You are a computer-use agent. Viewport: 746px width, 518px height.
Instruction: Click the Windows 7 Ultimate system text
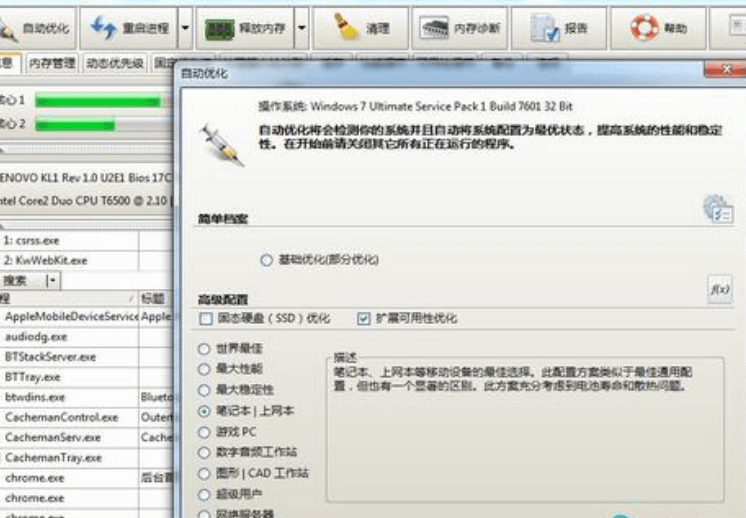click(x=415, y=107)
